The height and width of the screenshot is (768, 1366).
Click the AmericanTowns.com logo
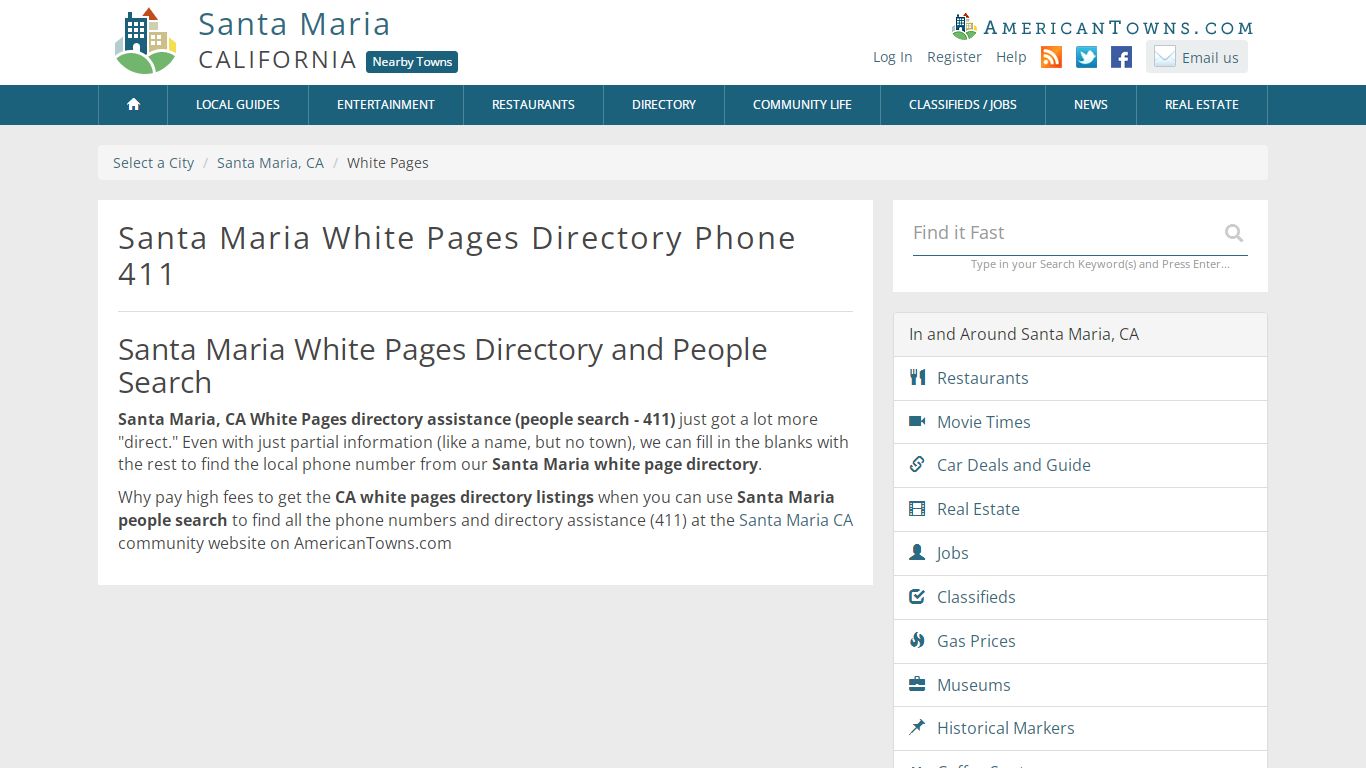(x=1103, y=27)
